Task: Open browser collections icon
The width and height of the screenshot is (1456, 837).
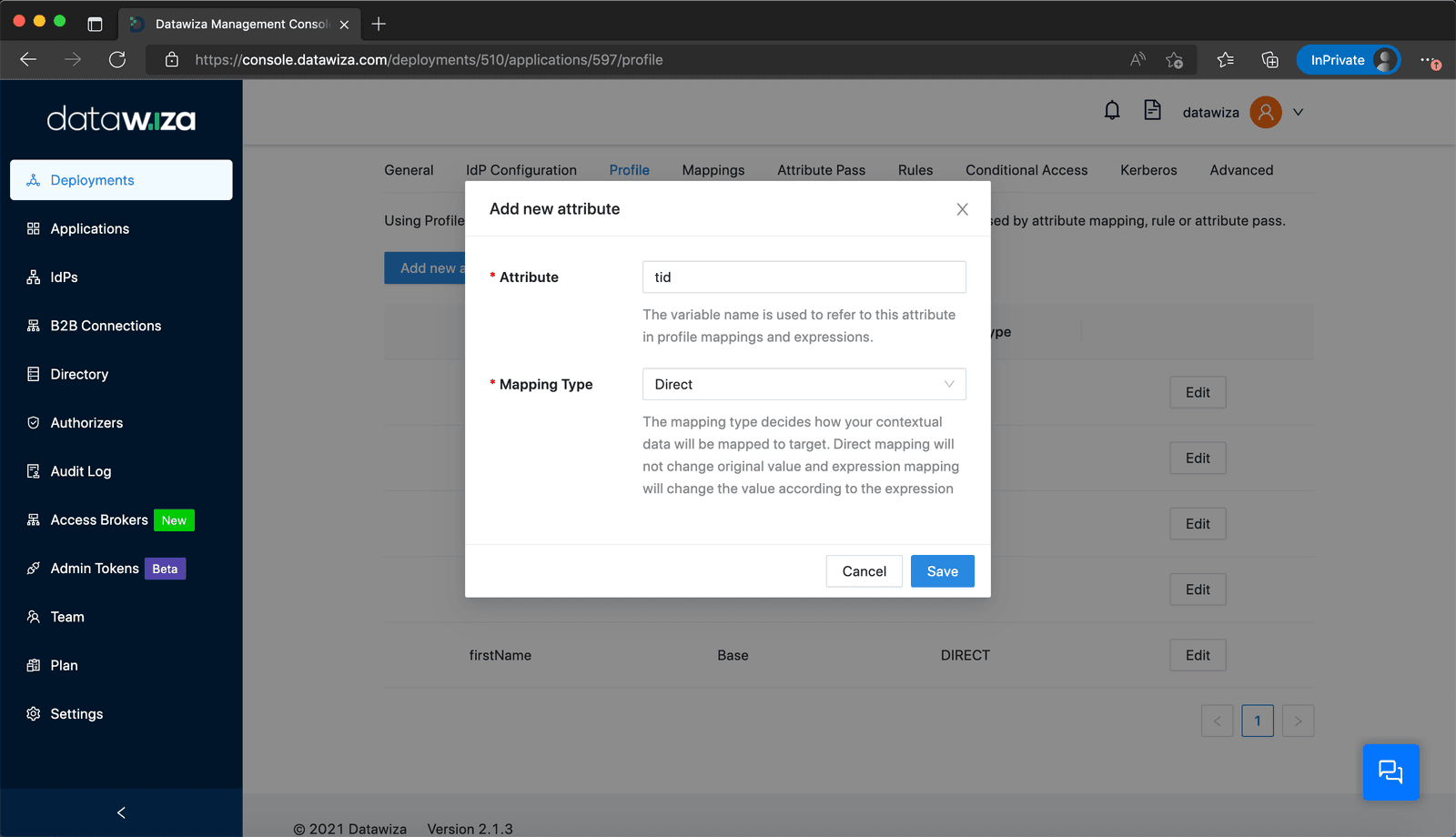Action: point(1269,60)
